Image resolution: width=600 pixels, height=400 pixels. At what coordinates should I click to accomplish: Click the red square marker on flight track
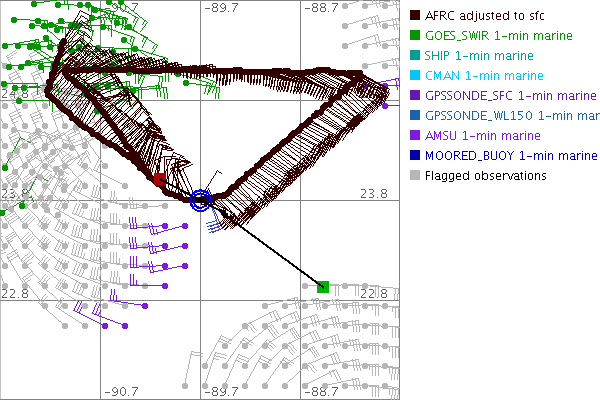159,180
